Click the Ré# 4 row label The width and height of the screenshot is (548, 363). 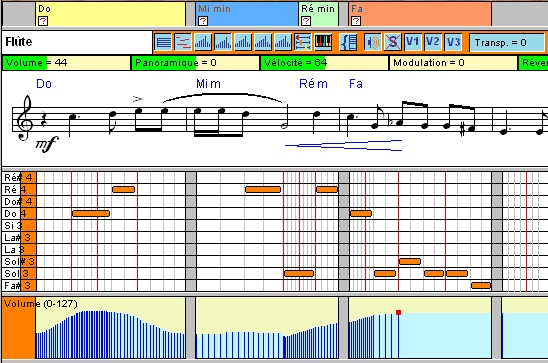coord(19,177)
